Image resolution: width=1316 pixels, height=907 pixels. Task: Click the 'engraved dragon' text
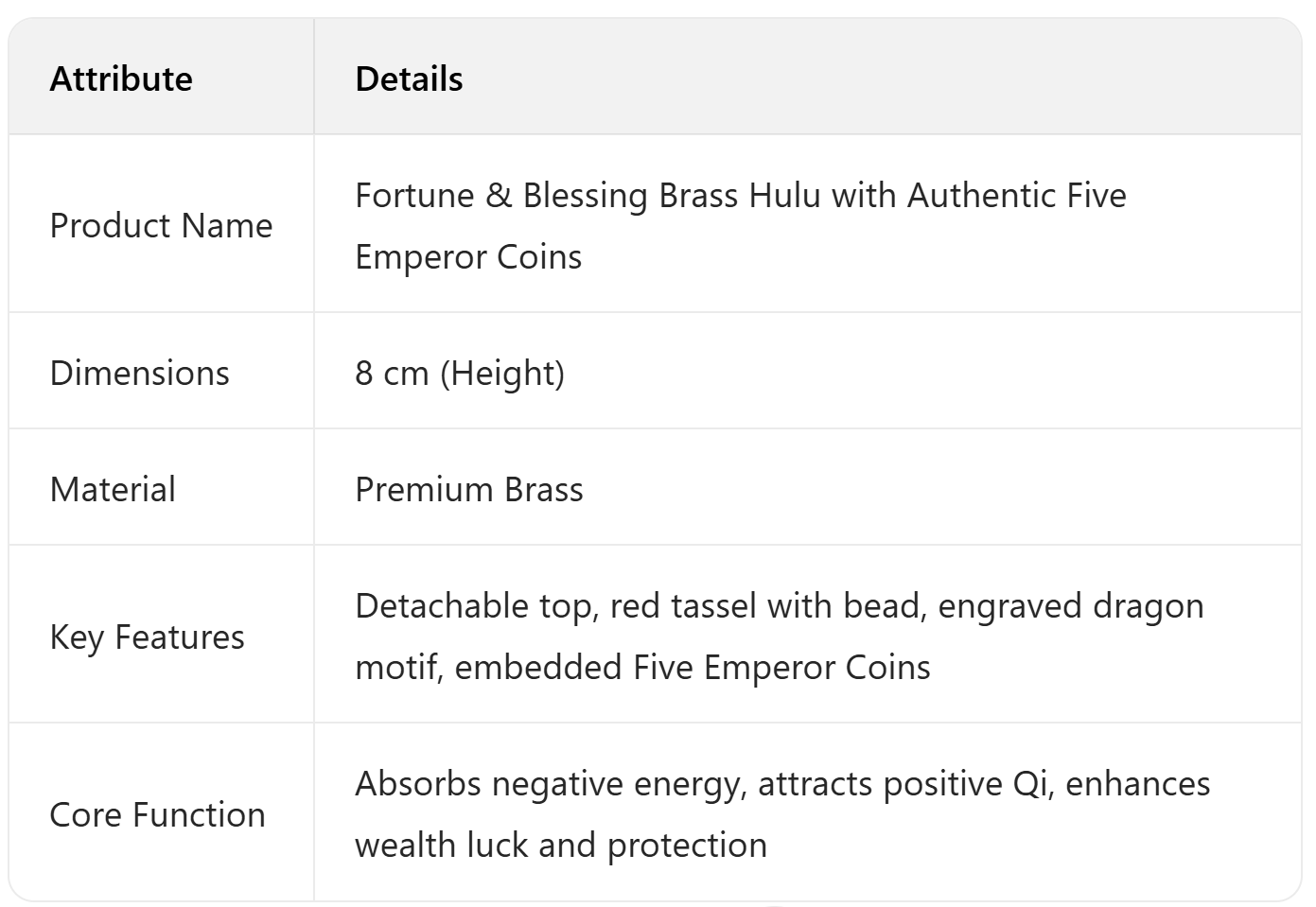(1070, 606)
